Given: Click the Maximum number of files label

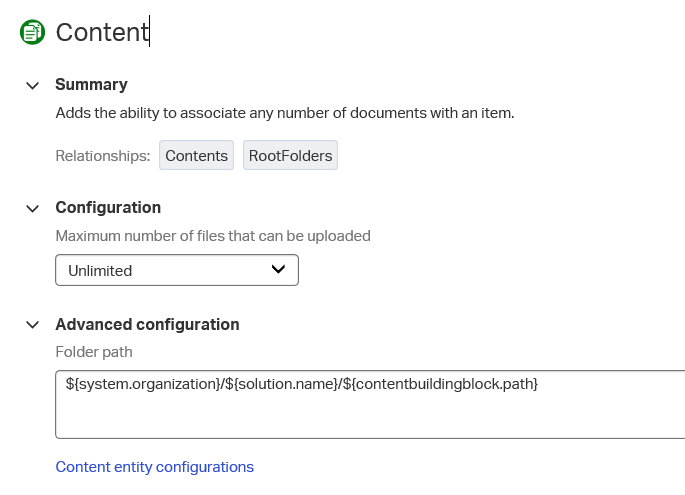Looking at the screenshot, I should click(x=213, y=237).
